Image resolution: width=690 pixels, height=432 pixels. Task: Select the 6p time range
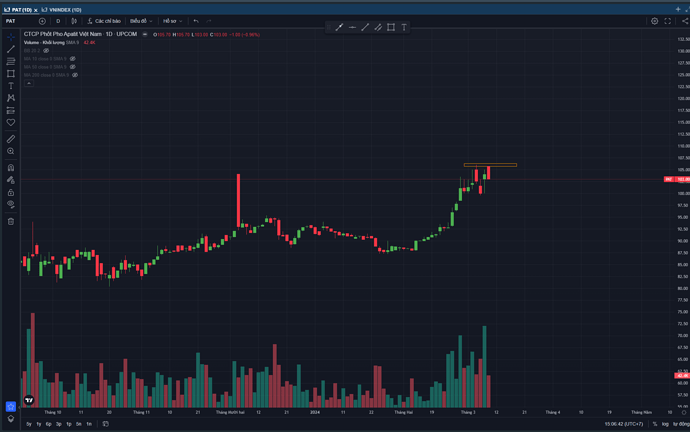(48, 424)
